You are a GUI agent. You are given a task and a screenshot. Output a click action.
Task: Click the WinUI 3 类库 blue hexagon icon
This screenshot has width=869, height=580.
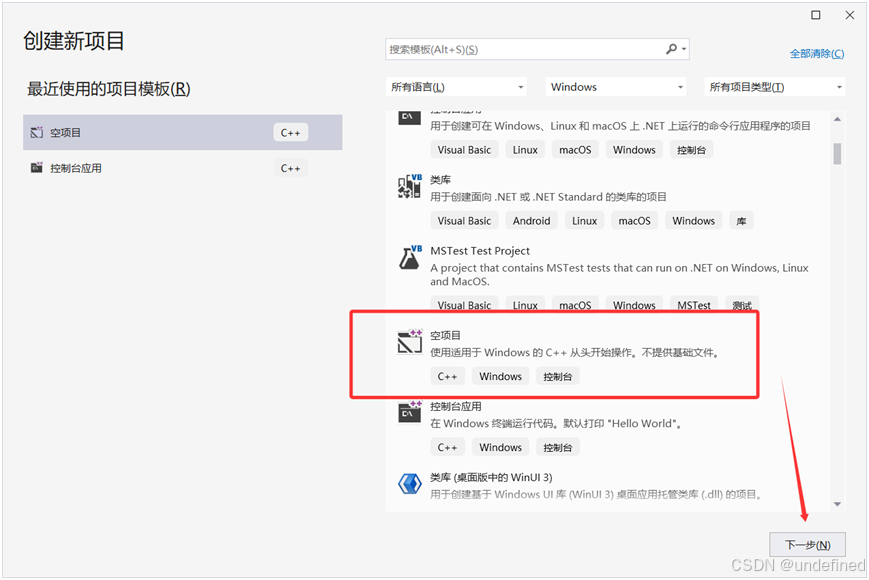[408, 483]
